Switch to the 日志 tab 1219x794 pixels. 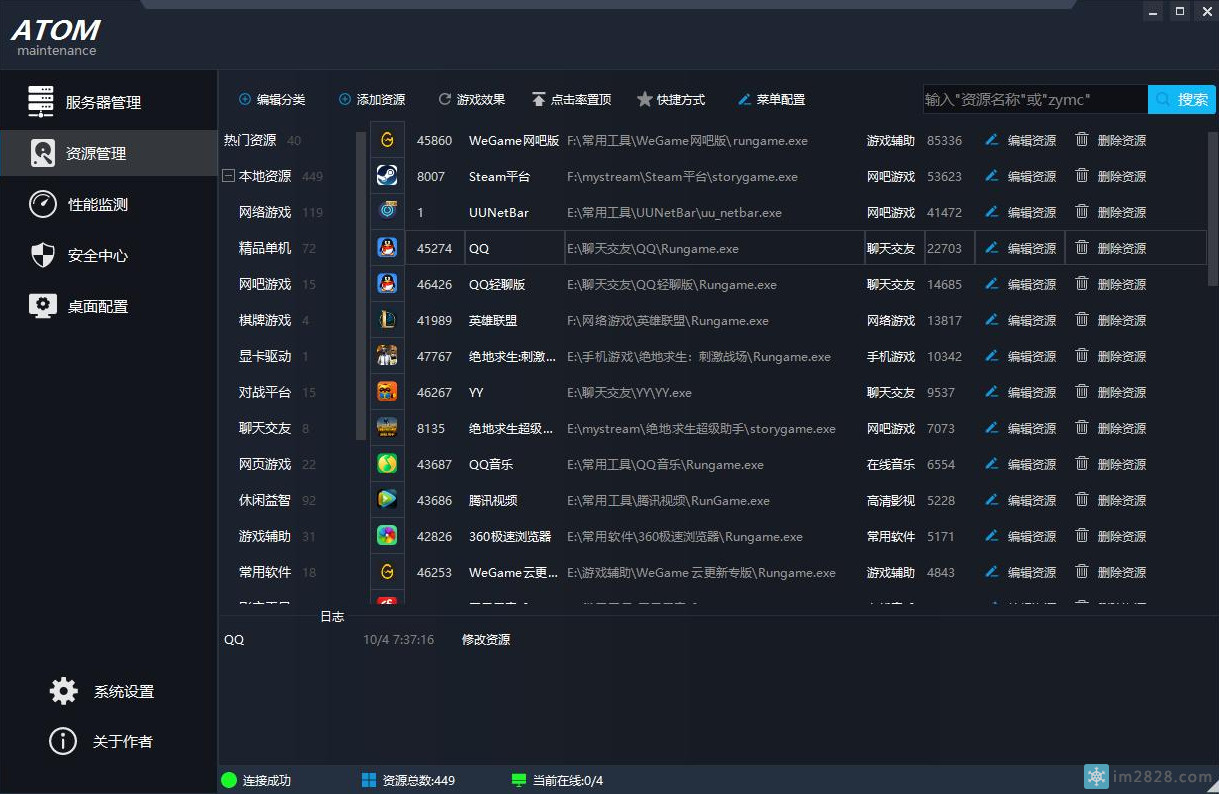click(x=332, y=617)
